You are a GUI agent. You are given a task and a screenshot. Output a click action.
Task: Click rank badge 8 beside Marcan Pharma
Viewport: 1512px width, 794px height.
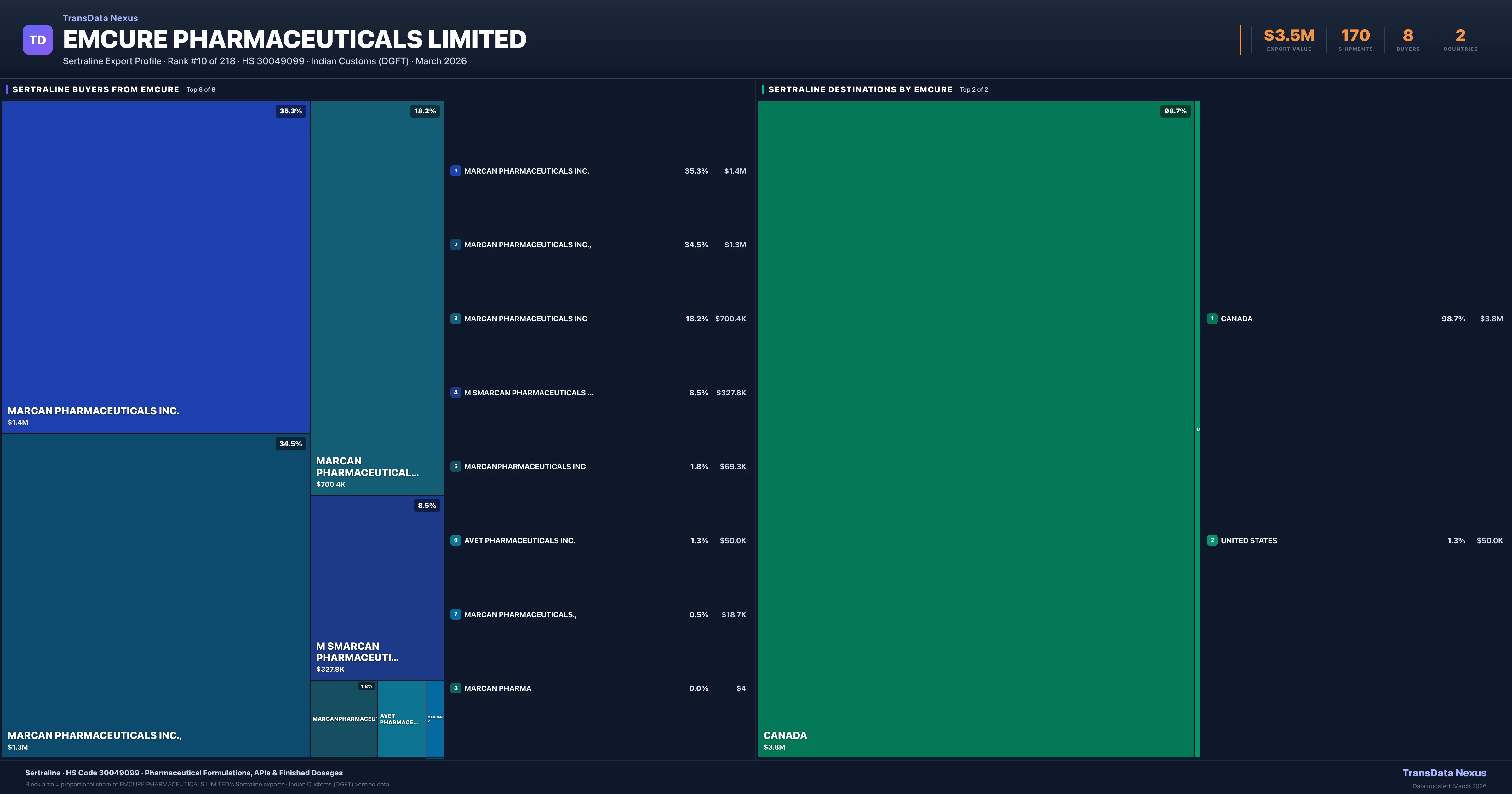click(x=455, y=688)
